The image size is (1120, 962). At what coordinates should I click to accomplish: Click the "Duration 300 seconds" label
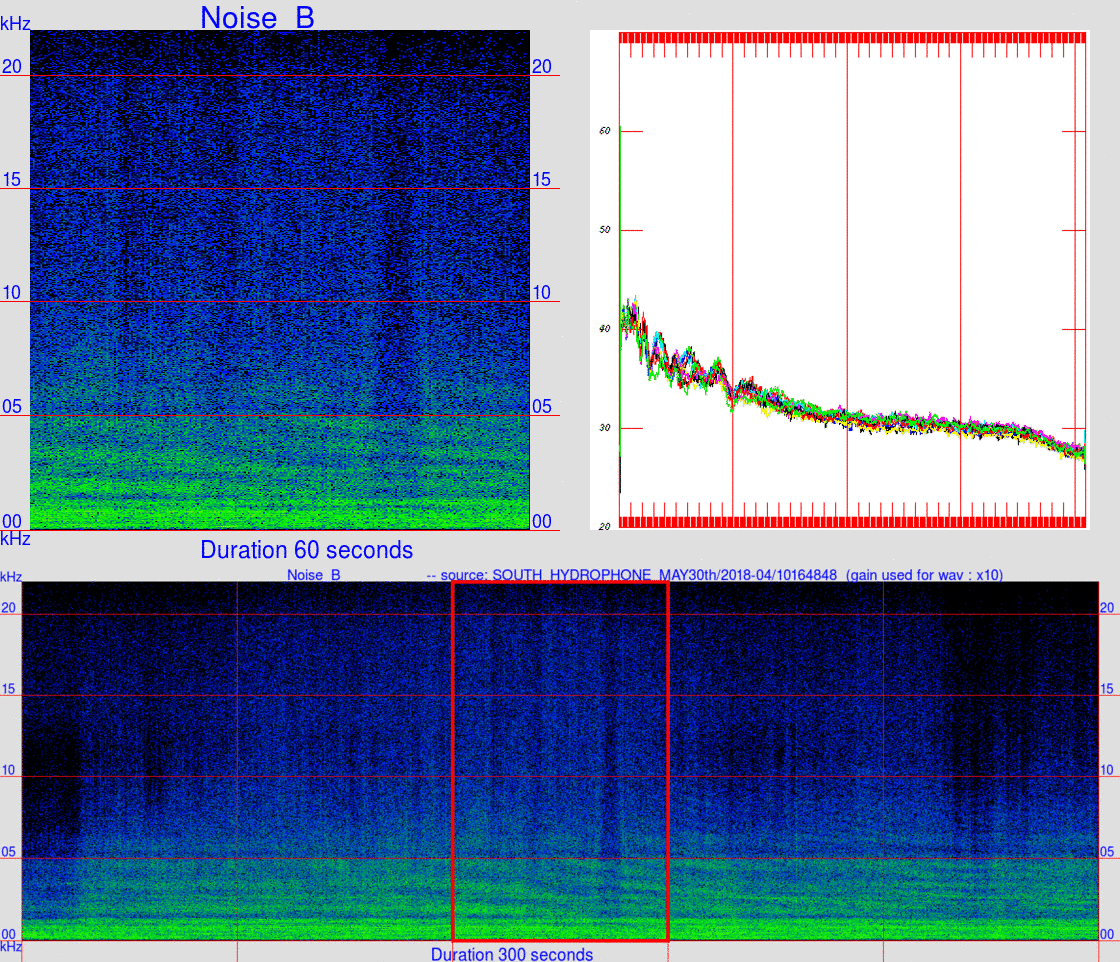pos(511,954)
